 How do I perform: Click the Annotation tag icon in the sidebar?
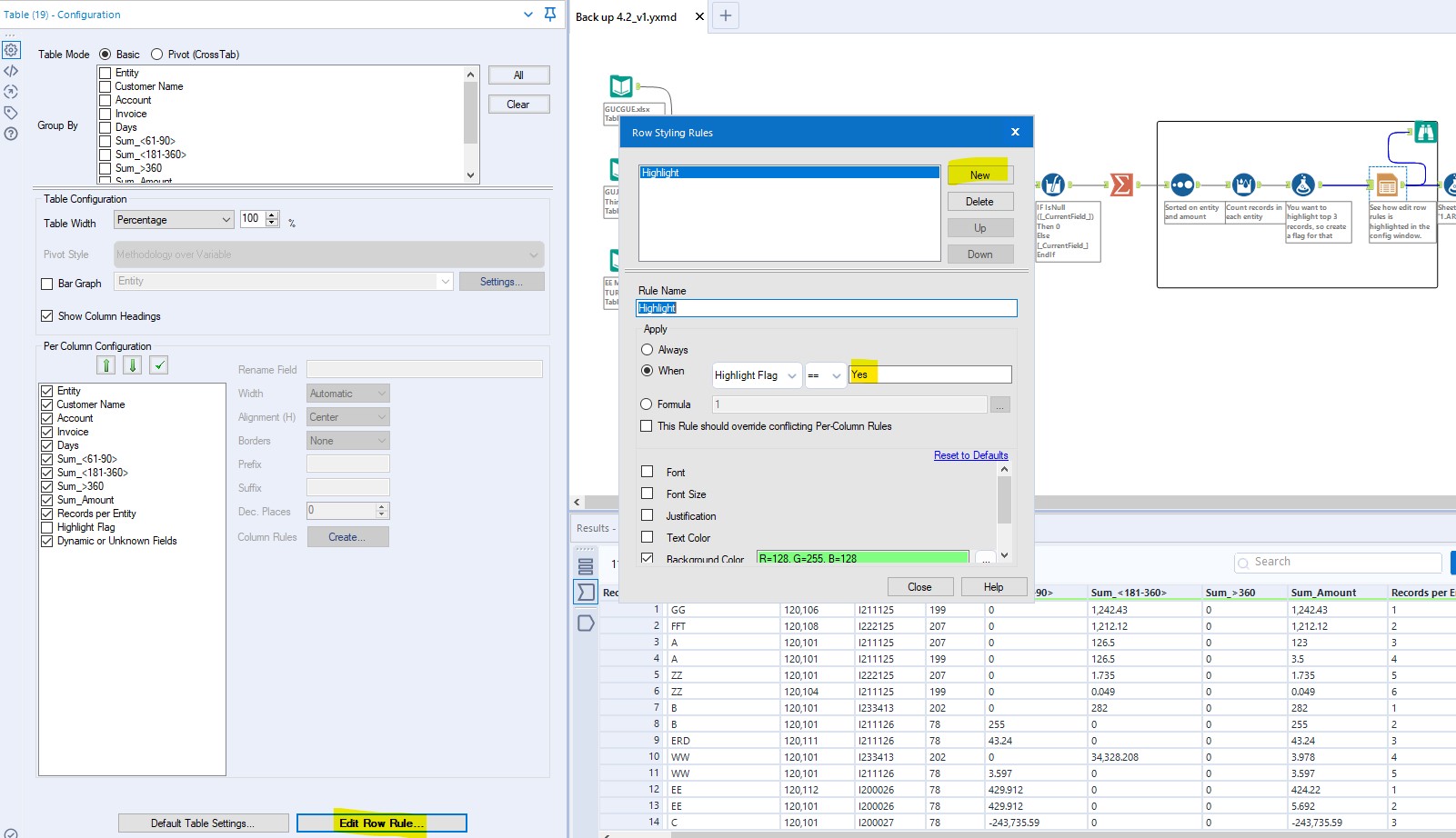pos(11,113)
